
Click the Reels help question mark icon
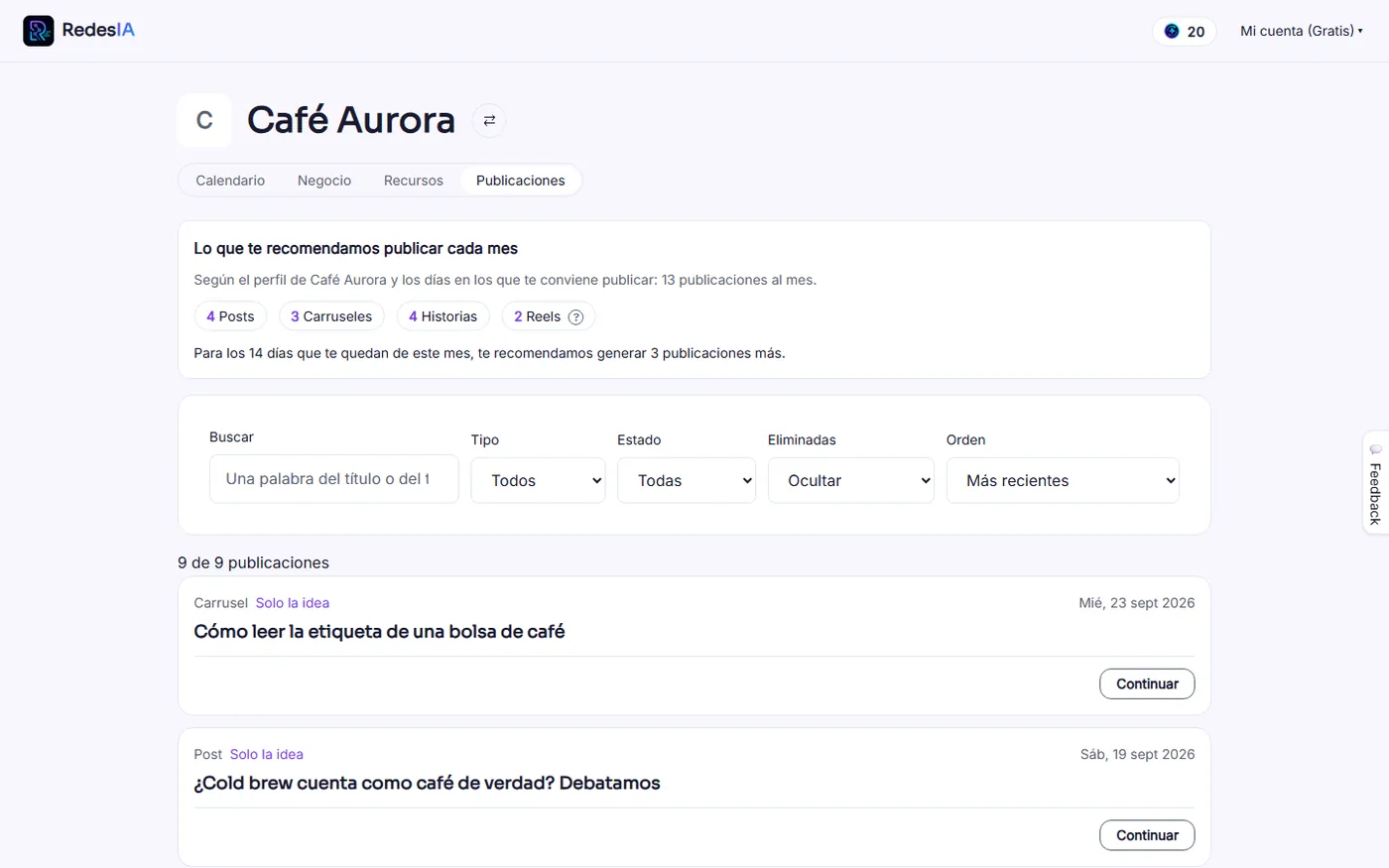(x=575, y=316)
